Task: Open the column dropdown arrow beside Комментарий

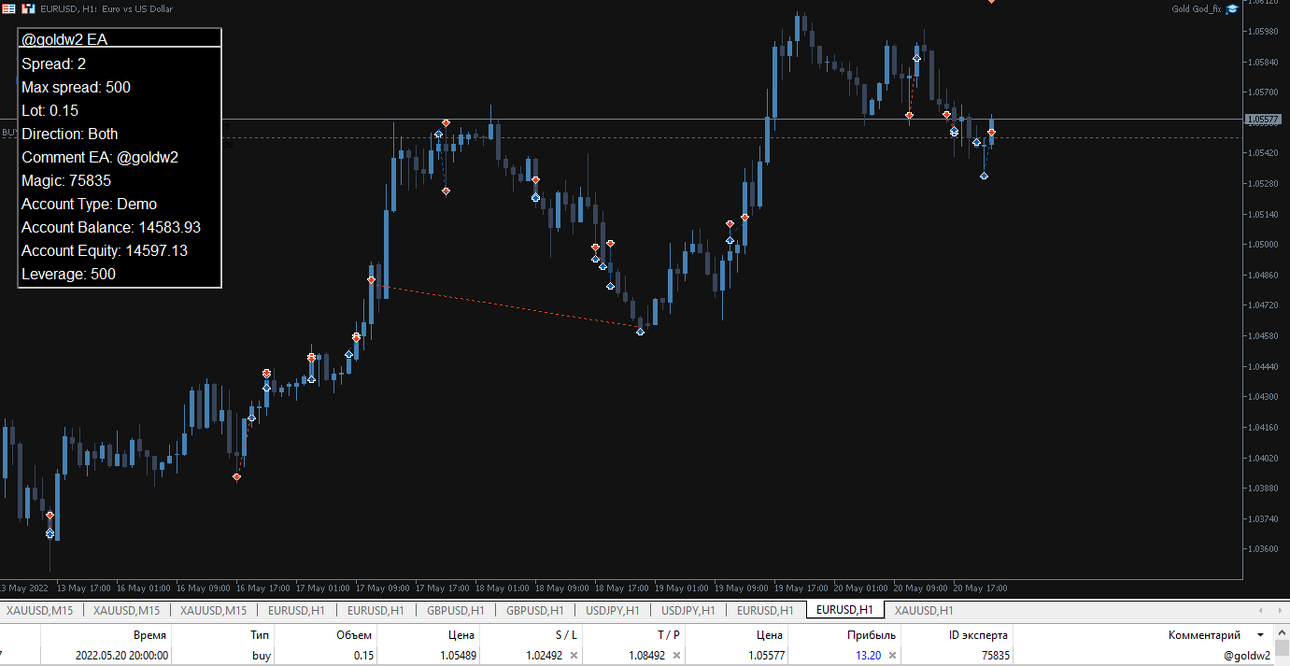Action: click(x=1260, y=635)
